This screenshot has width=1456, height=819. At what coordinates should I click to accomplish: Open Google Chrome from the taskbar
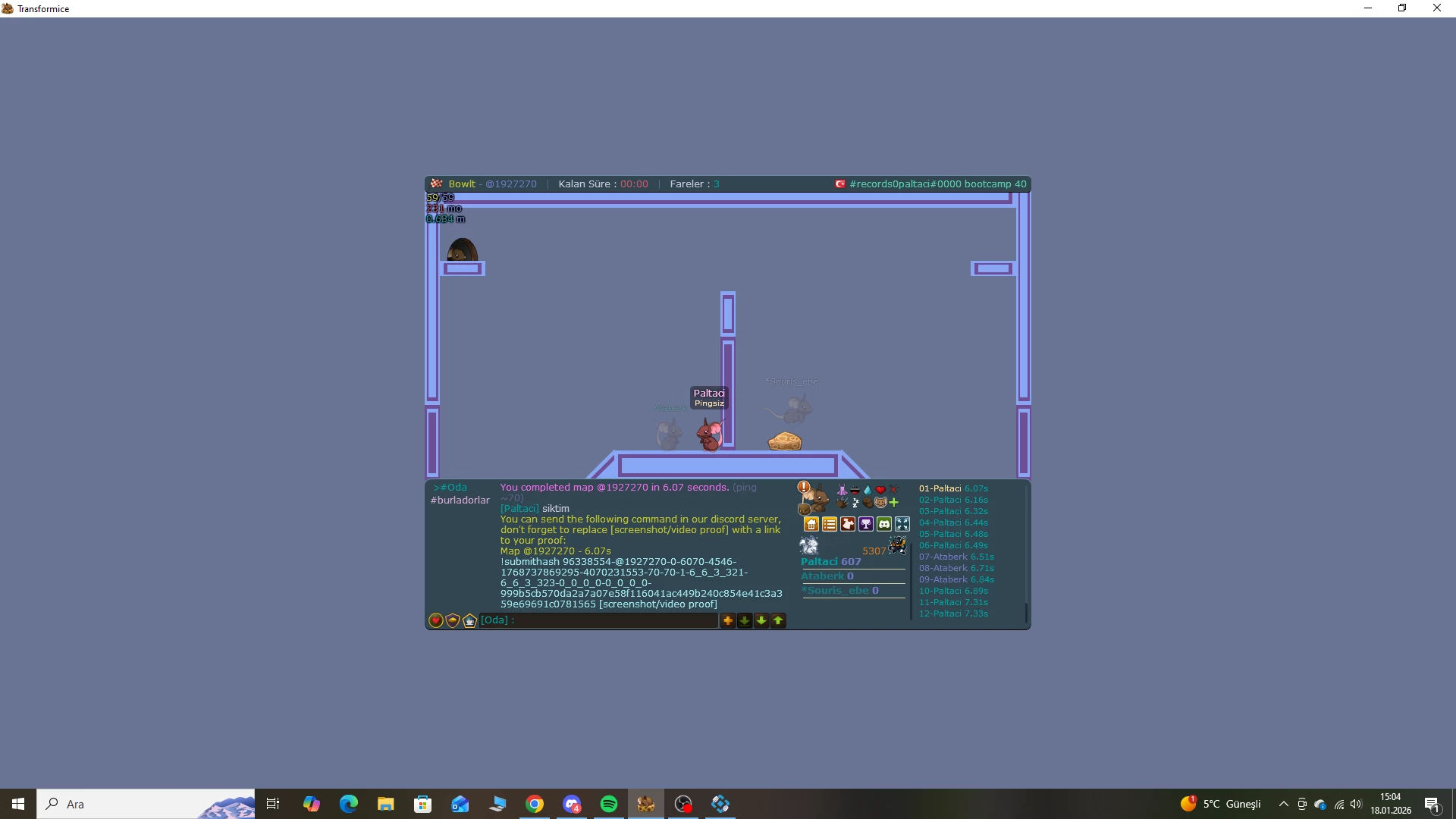click(535, 804)
